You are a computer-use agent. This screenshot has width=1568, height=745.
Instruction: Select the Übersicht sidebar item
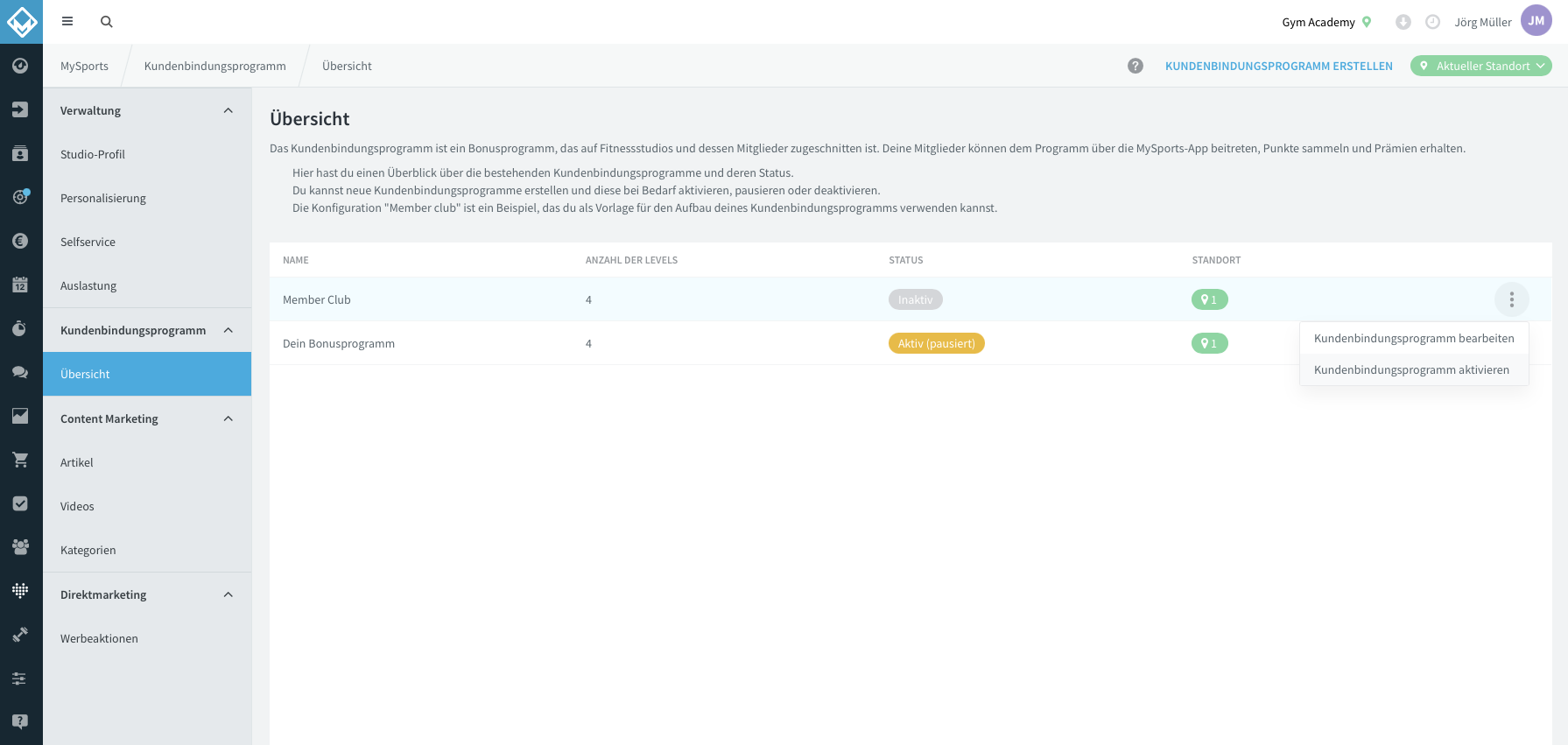click(147, 374)
